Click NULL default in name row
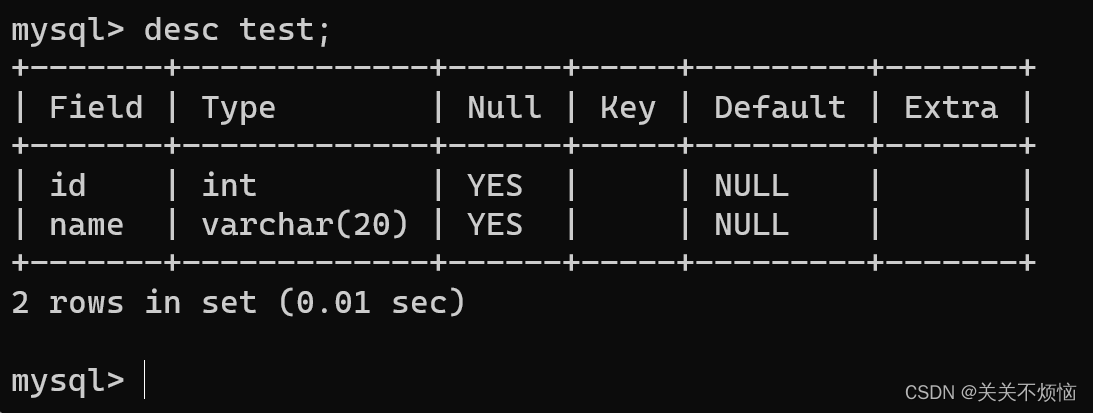This screenshot has height=413, width=1093. coord(751,225)
